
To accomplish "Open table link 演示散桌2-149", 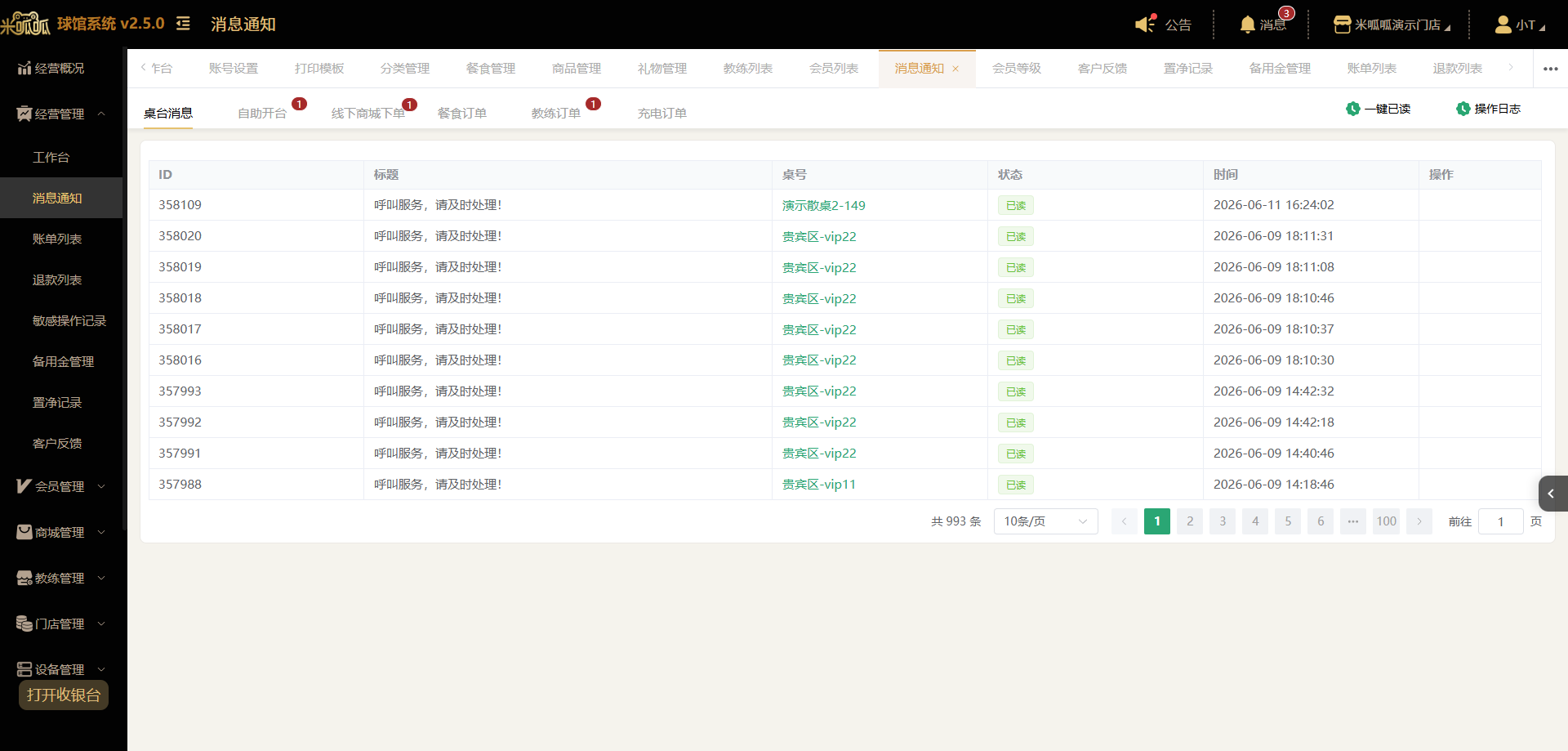I will point(824,205).
